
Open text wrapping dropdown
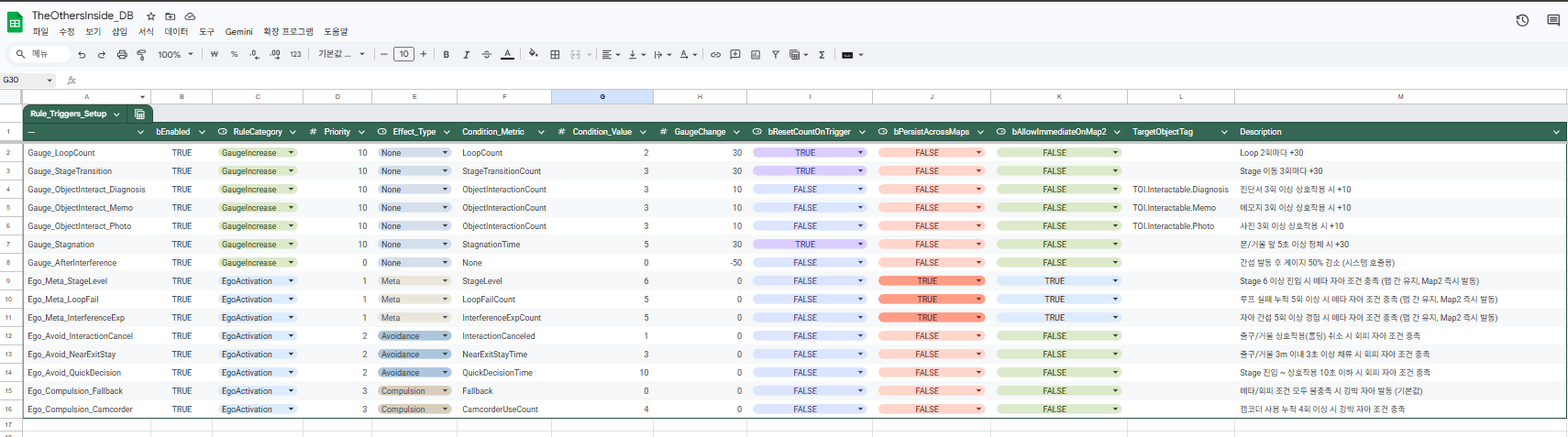tap(662, 55)
